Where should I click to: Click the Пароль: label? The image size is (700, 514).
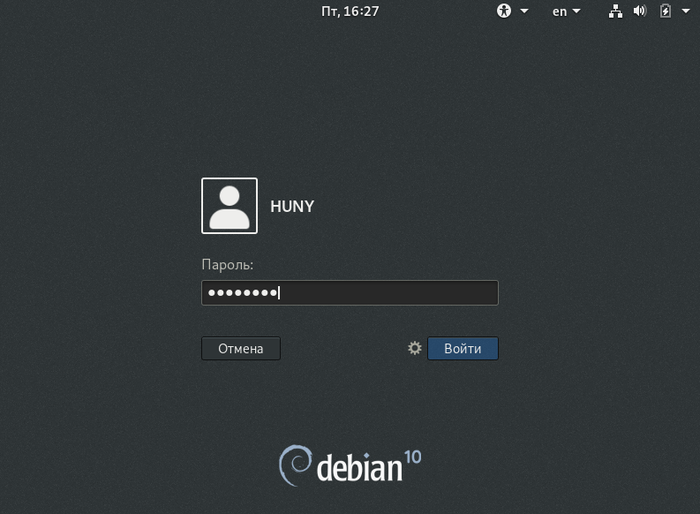(x=227, y=265)
